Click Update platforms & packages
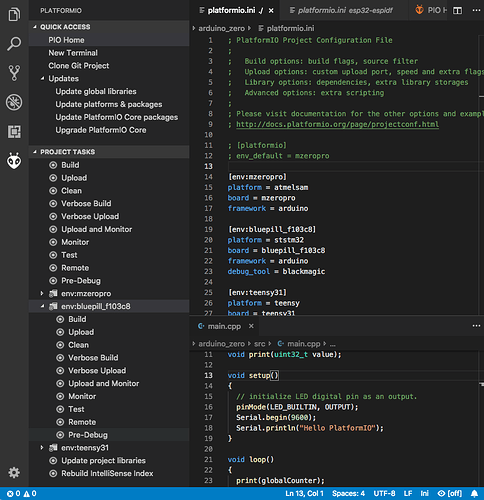Image resolution: width=484 pixels, height=500 pixels. pos(109,104)
